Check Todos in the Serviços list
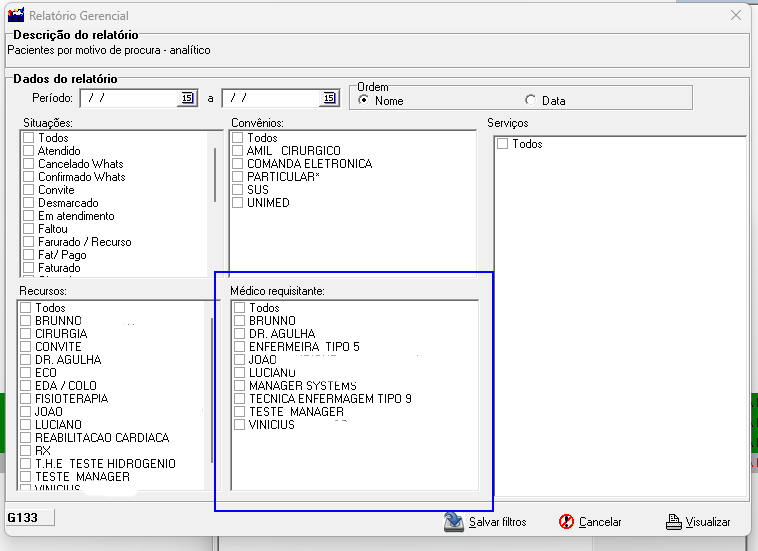The image size is (758, 551). tap(502, 144)
